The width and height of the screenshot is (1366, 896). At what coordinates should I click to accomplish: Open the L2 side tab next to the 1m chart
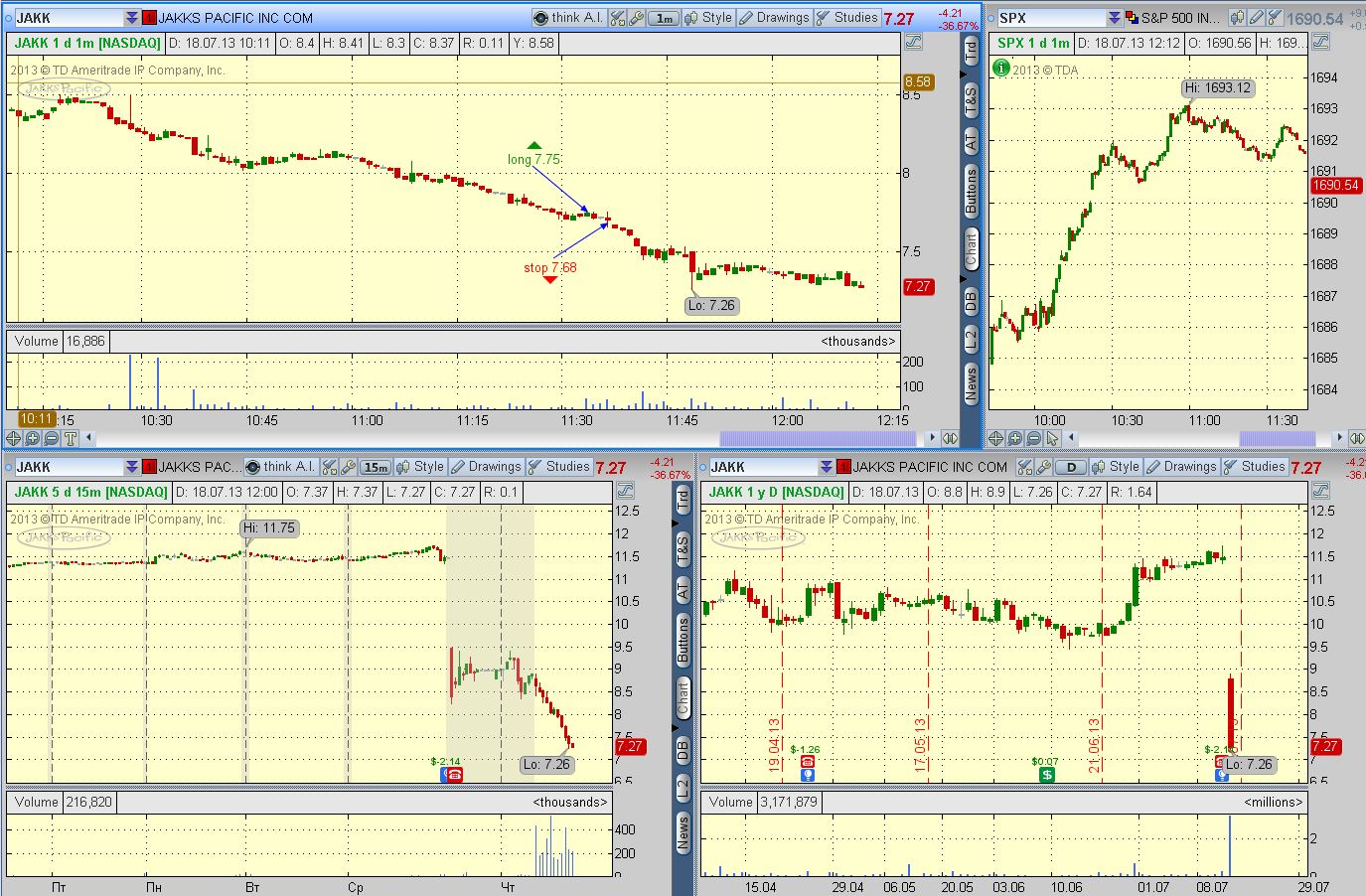971,339
